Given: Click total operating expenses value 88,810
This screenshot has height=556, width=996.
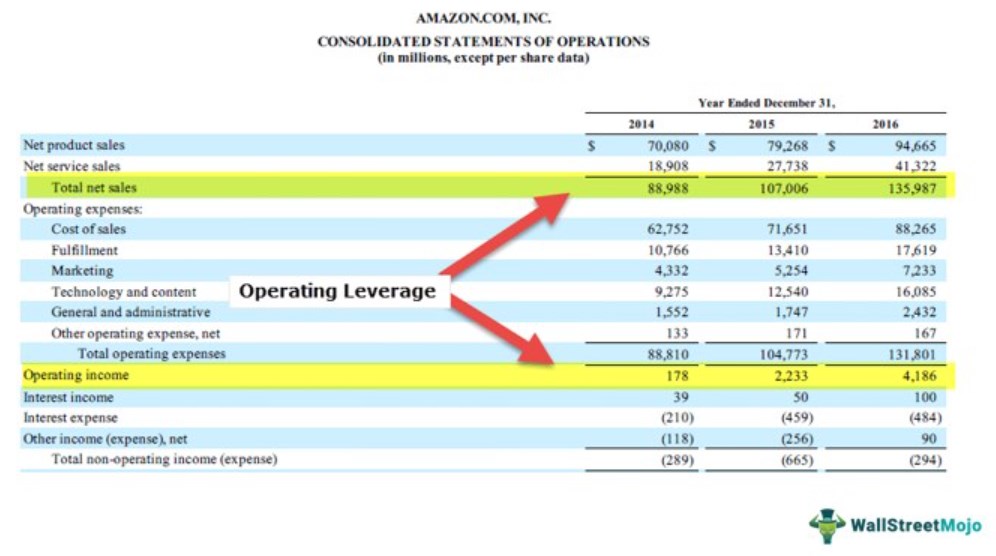Looking at the screenshot, I should [x=668, y=355].
